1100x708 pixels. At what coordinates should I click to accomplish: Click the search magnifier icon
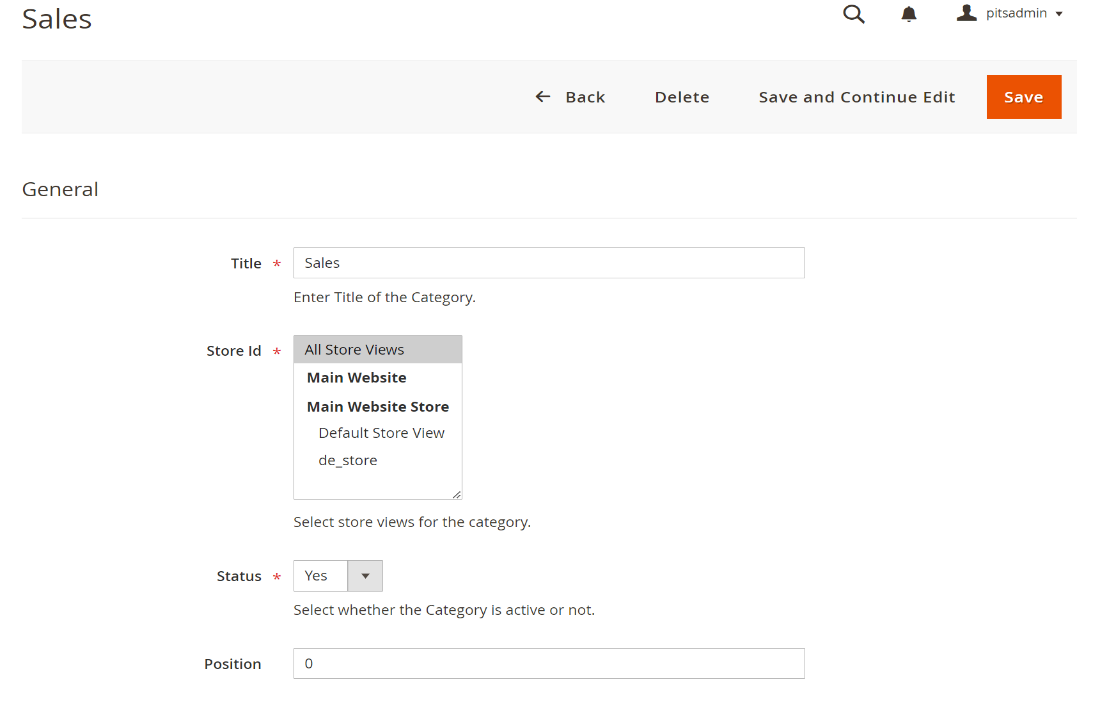coord(854,14)
